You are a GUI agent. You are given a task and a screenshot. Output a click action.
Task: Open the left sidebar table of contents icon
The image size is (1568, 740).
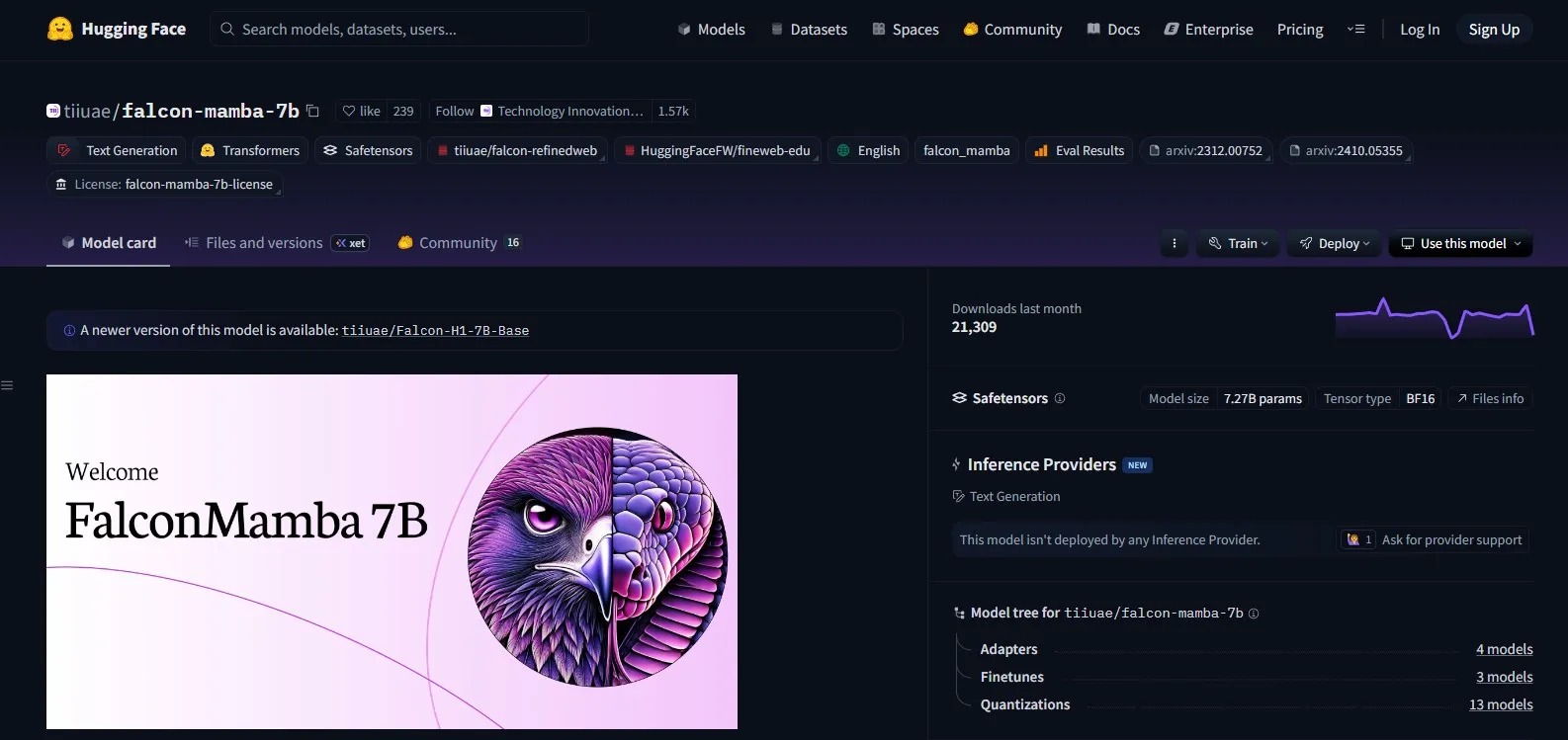pos(7,385)
